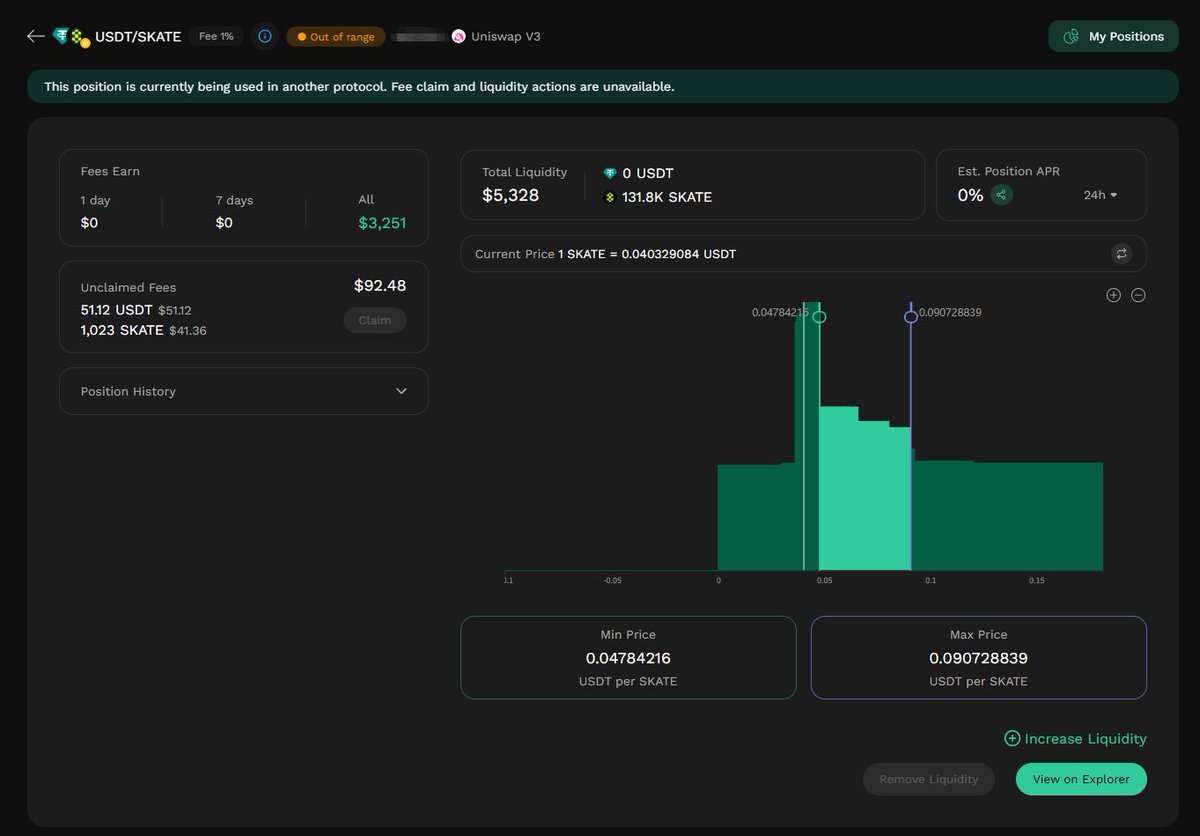Image resolution: width=1200 pixels, height=836 pixels.
Task: Click the info icon beside Fee 1%
Action: (x=265, y=36)
